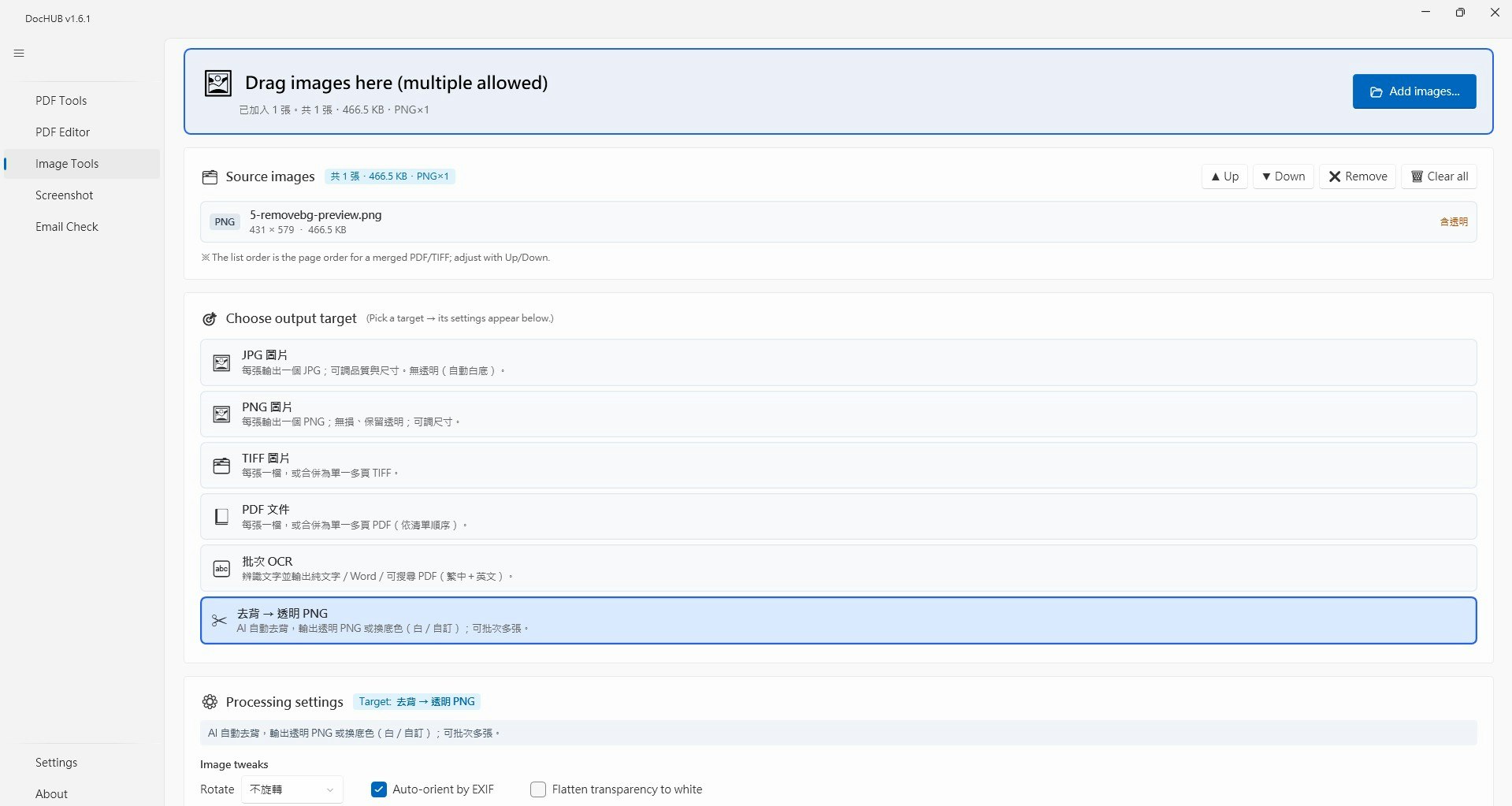The image size is (1512, 806).
Task: Click the 含透明 tag on source row
Action: coord(1454,222)
